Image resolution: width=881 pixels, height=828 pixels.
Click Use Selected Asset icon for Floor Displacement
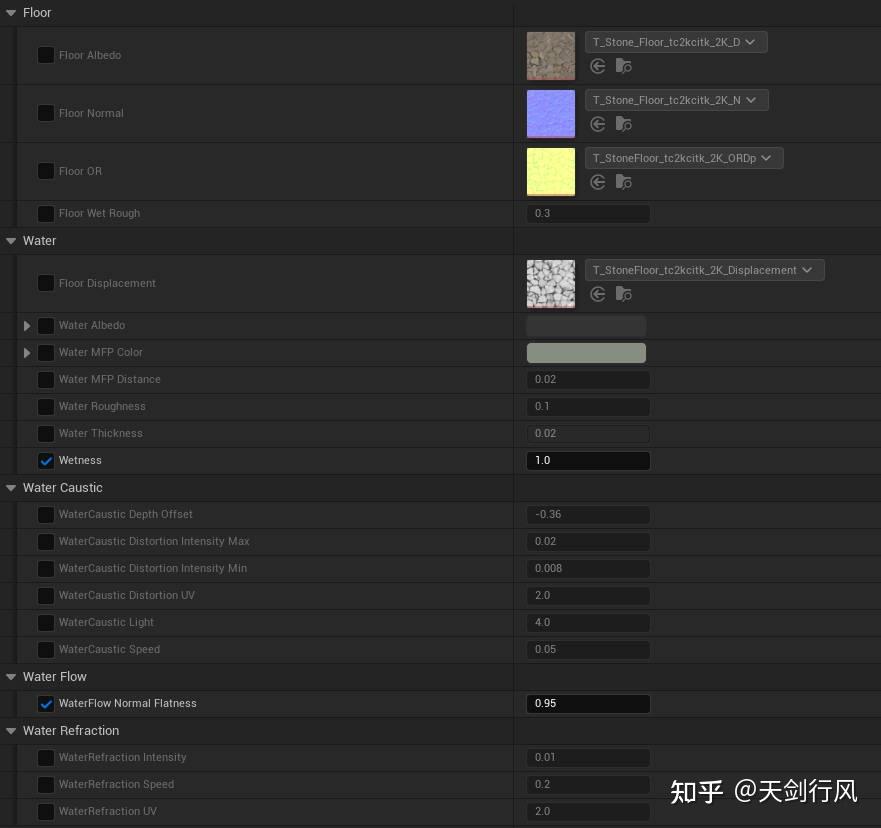coord(597,294)
